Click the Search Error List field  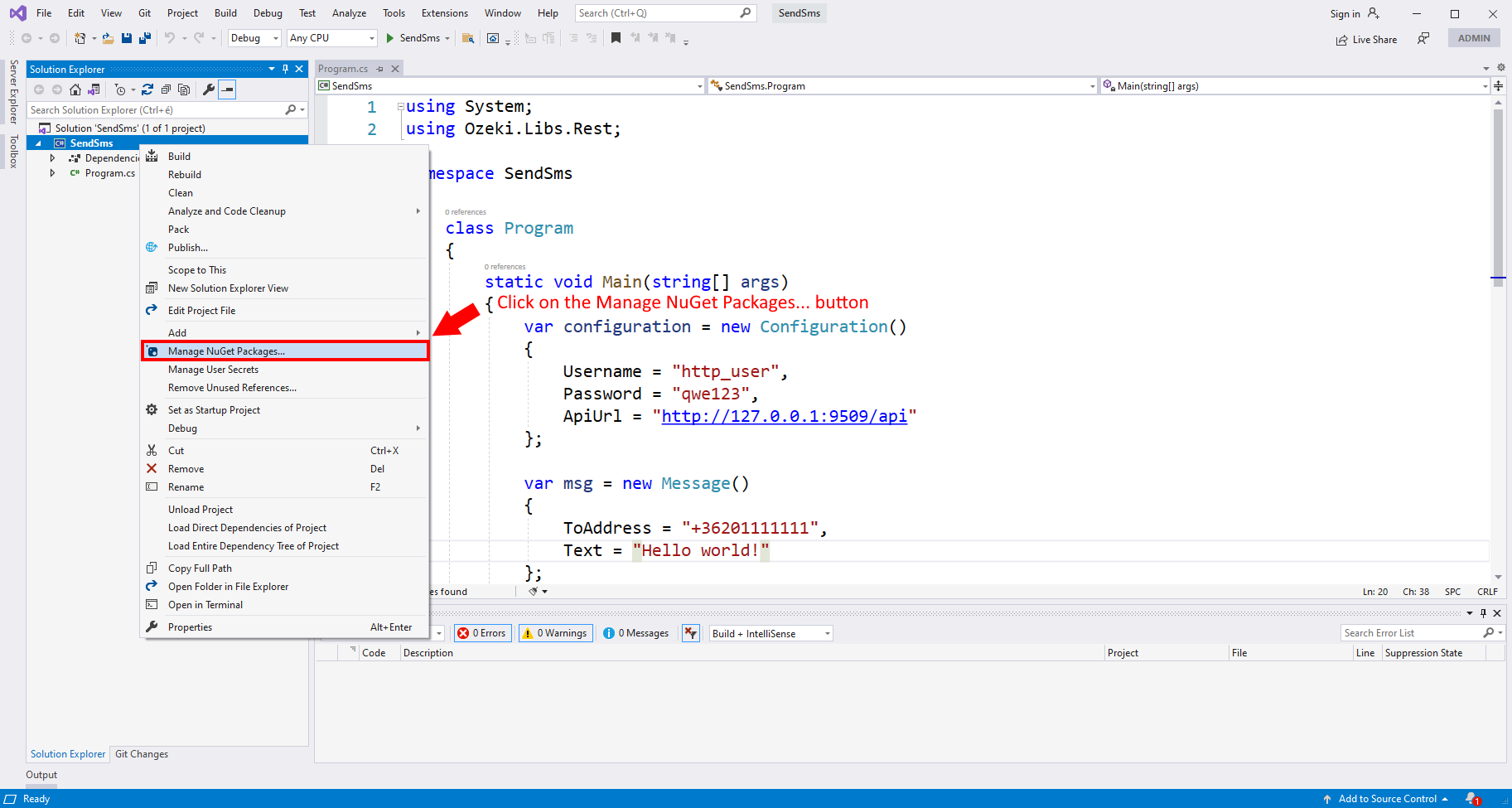(x=1423, y=633)
